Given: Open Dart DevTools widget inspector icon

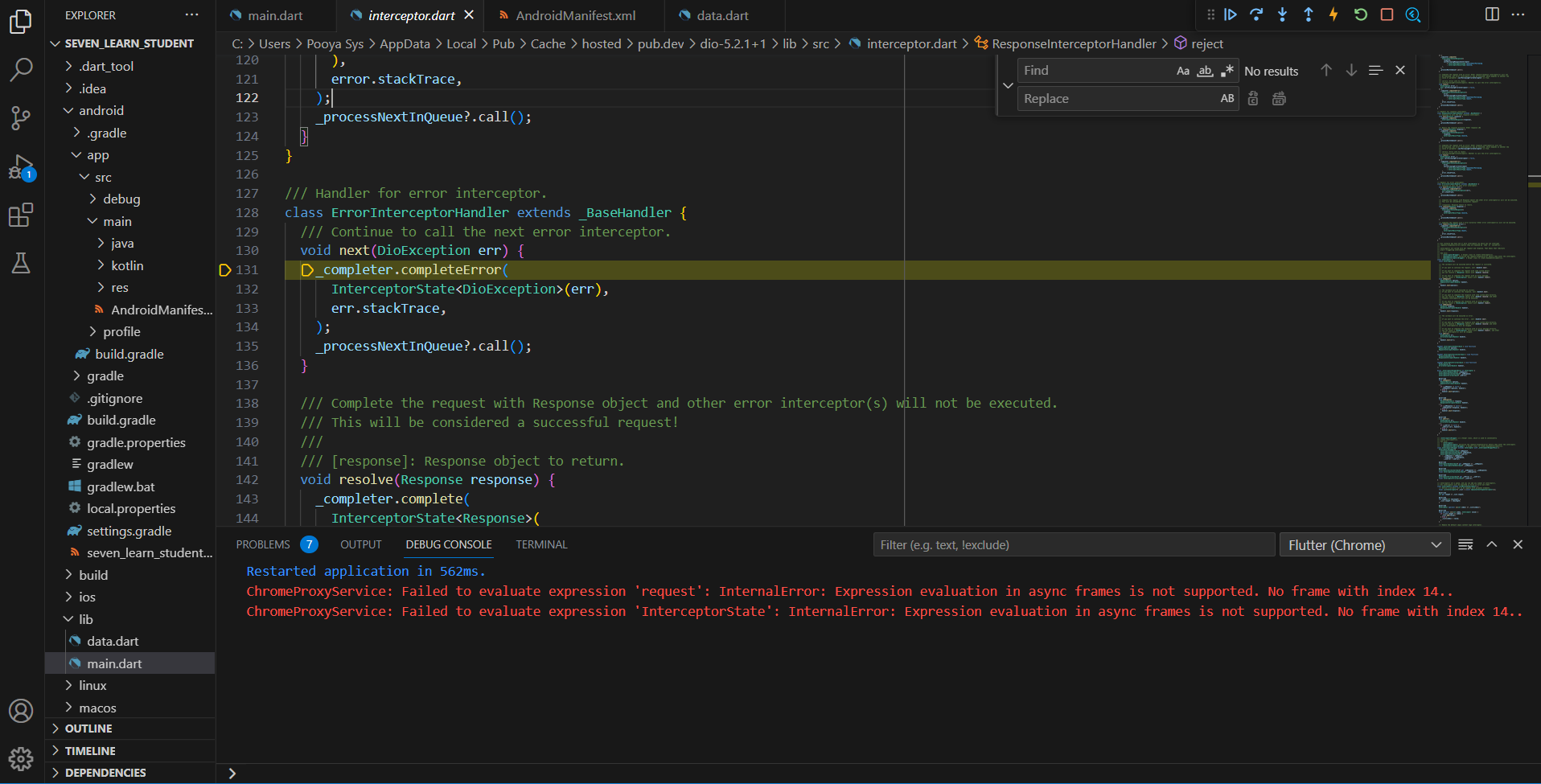Looking at the screenshot, I should [x=1413, y=14].
